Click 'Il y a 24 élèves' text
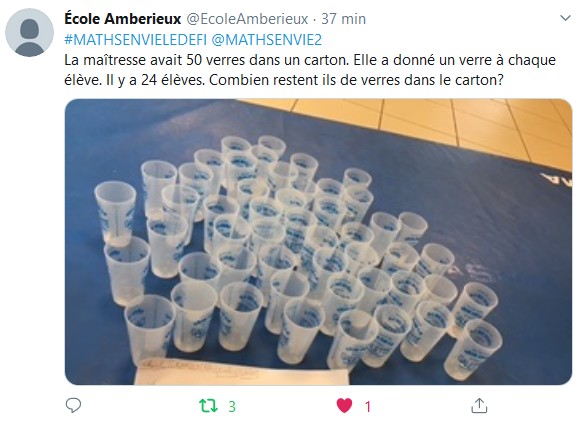This screenshot has width=581, height=424. pos(155,80)
